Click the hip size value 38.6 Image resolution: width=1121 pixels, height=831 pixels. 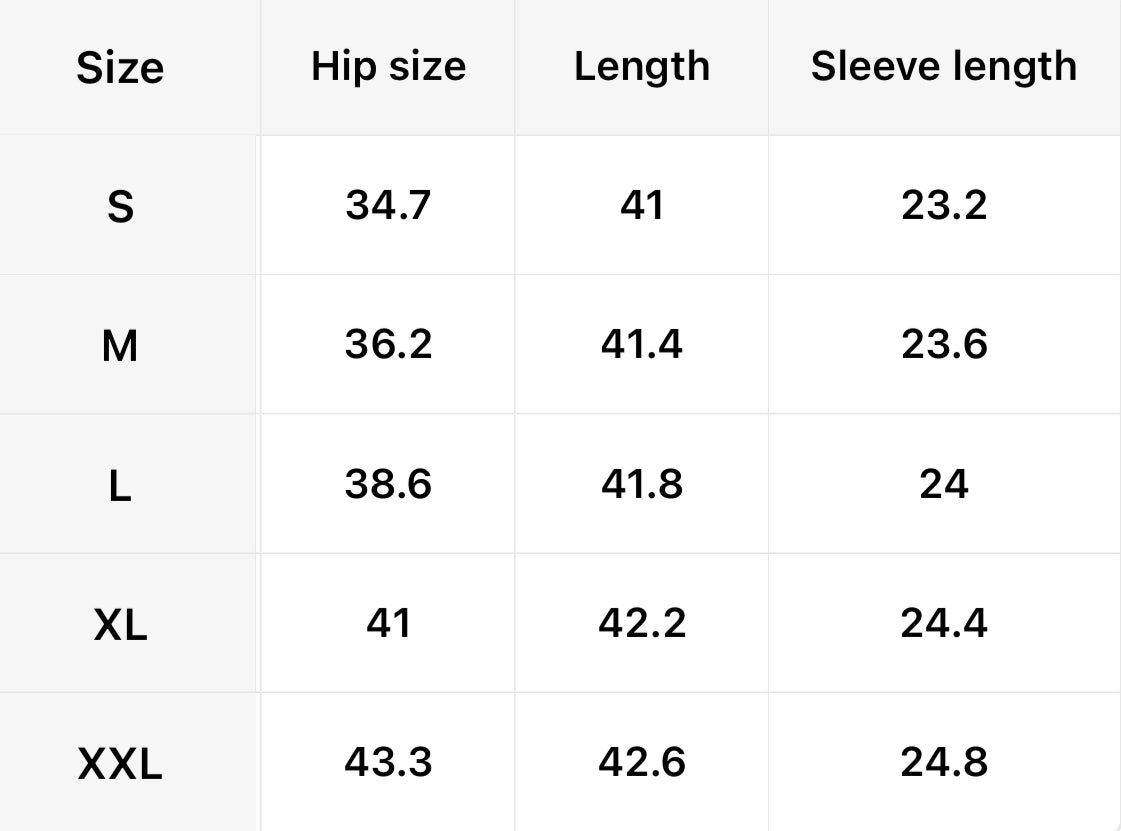tap(388, 484)
